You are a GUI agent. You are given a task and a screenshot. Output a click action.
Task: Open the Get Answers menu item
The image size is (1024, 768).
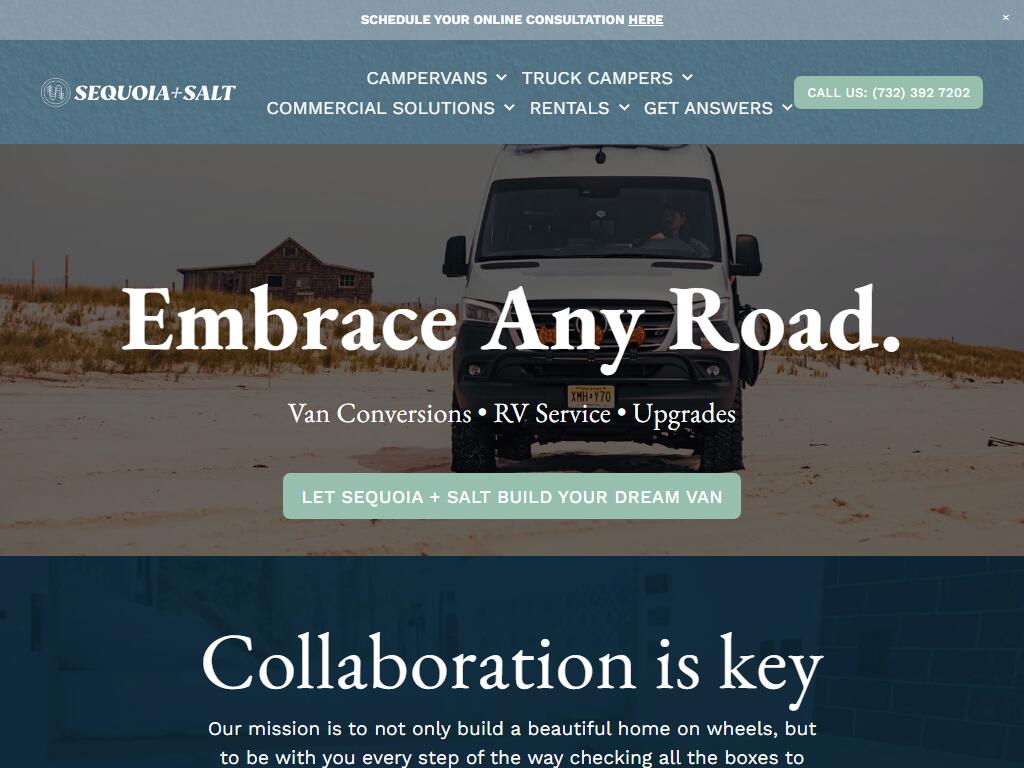click(708, 108)
